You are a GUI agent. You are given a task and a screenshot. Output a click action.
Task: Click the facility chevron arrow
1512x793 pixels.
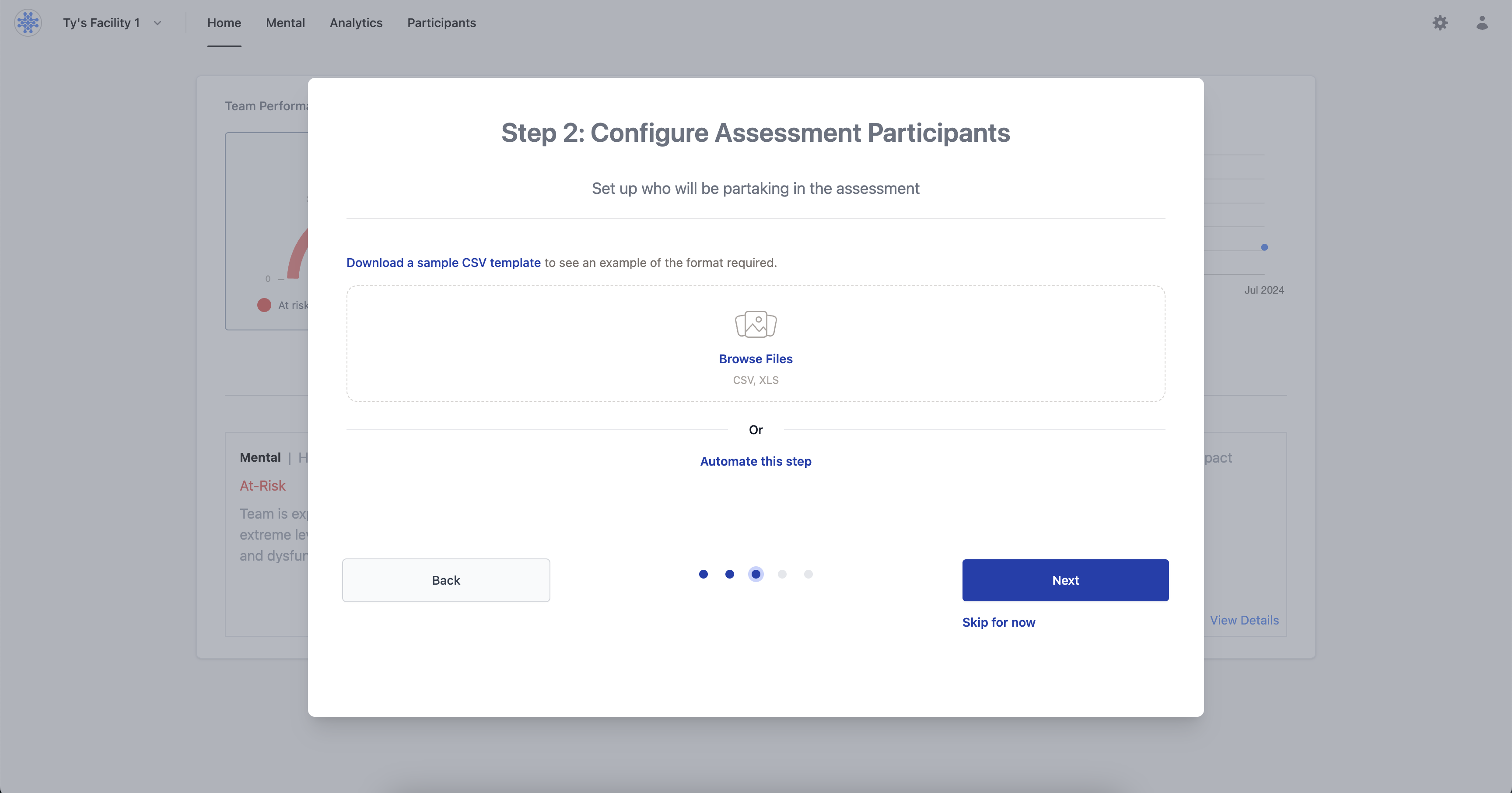click(157, 24)
